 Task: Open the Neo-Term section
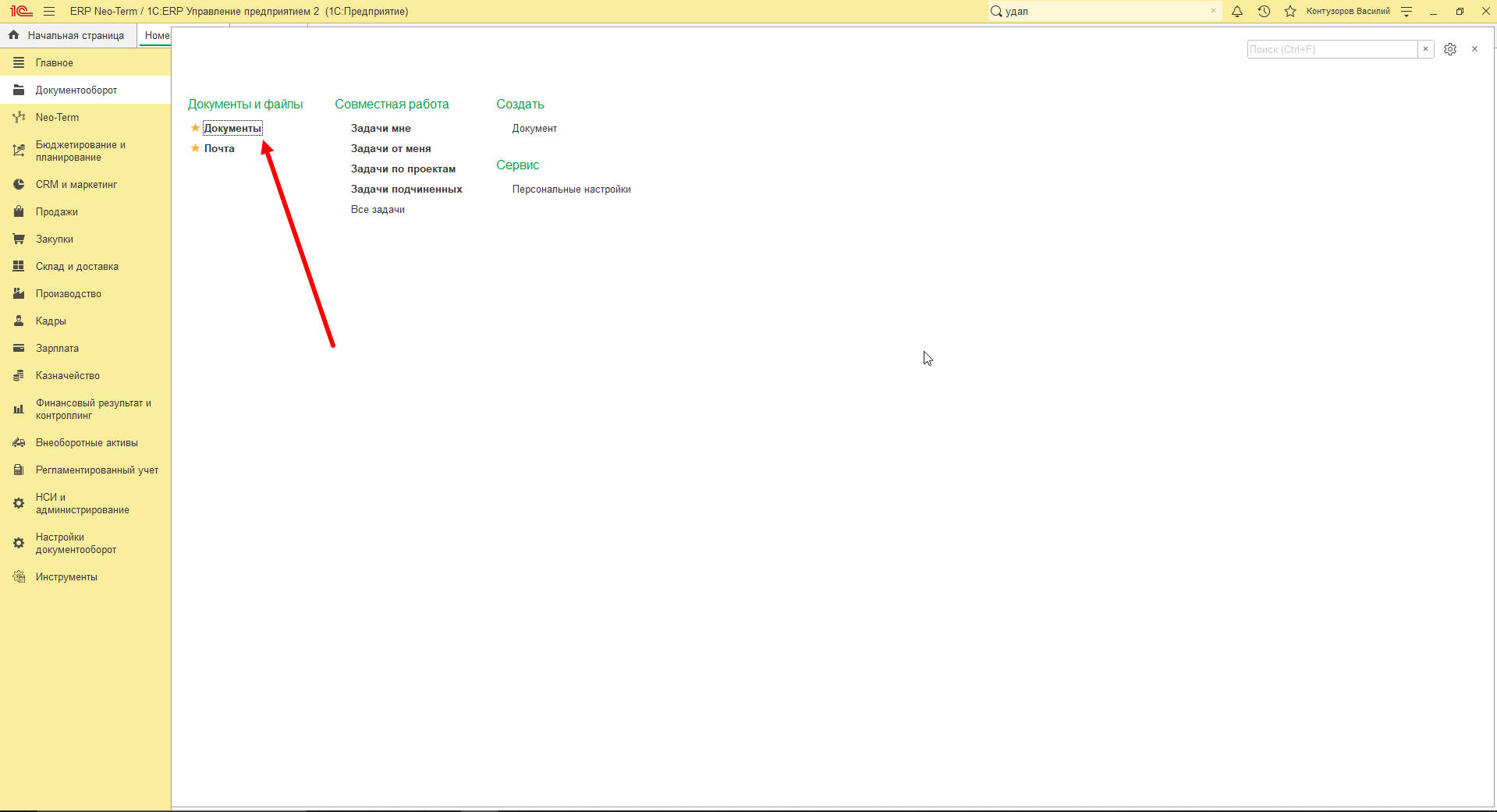85,117
